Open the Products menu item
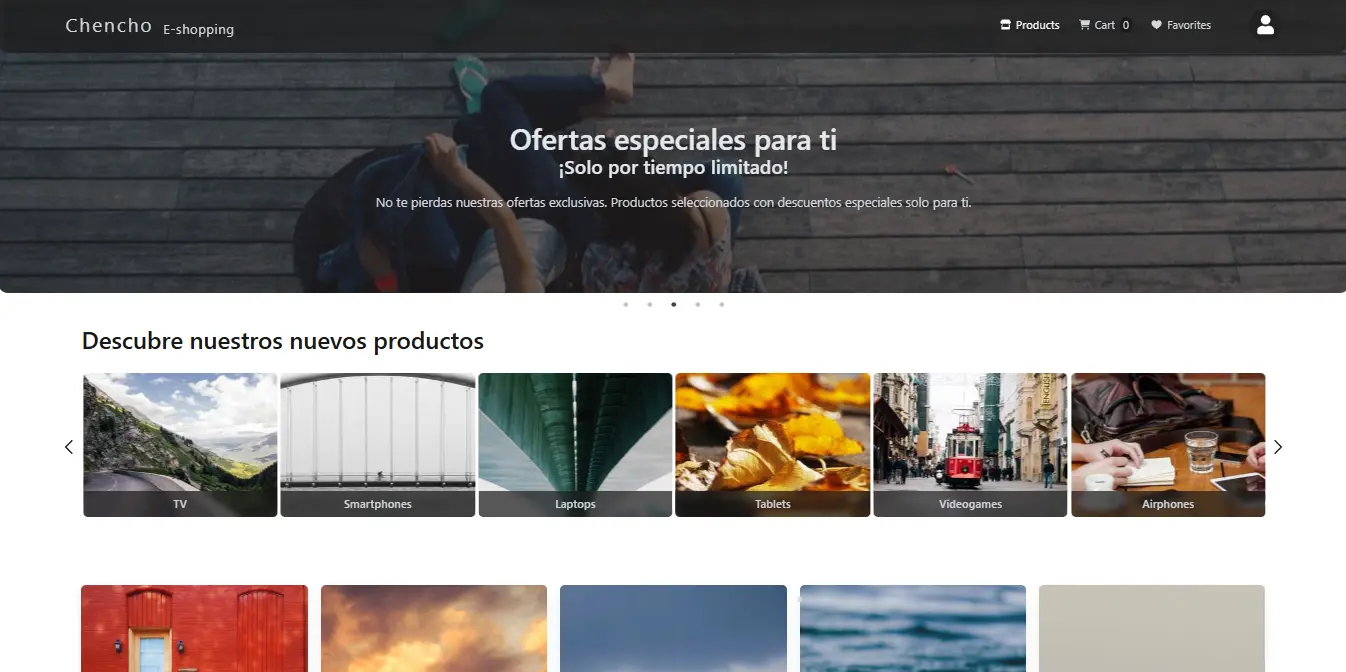This screenshot has height=672, width=1346. 1030,25
